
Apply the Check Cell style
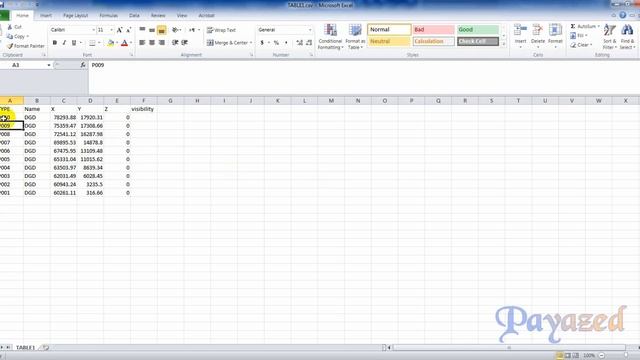tap(478, 41)
